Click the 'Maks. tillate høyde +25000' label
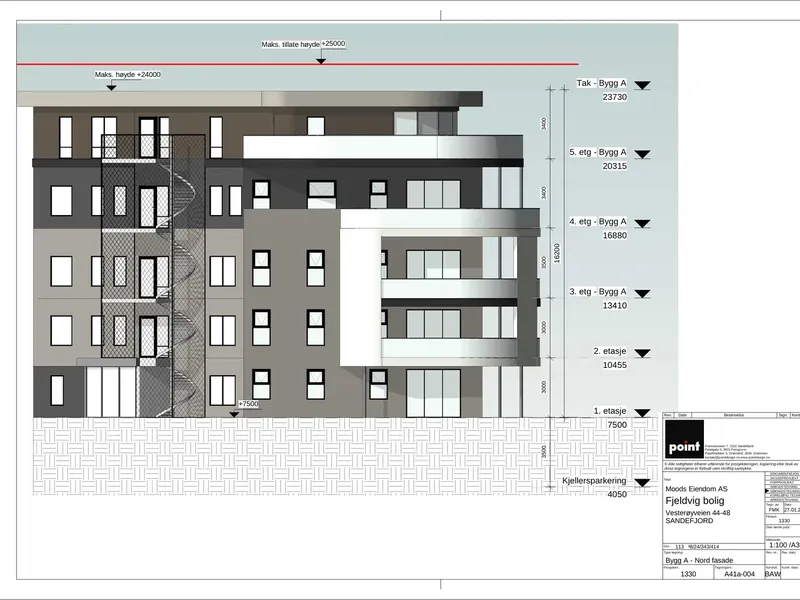The image size is (800, 600). 304,44
